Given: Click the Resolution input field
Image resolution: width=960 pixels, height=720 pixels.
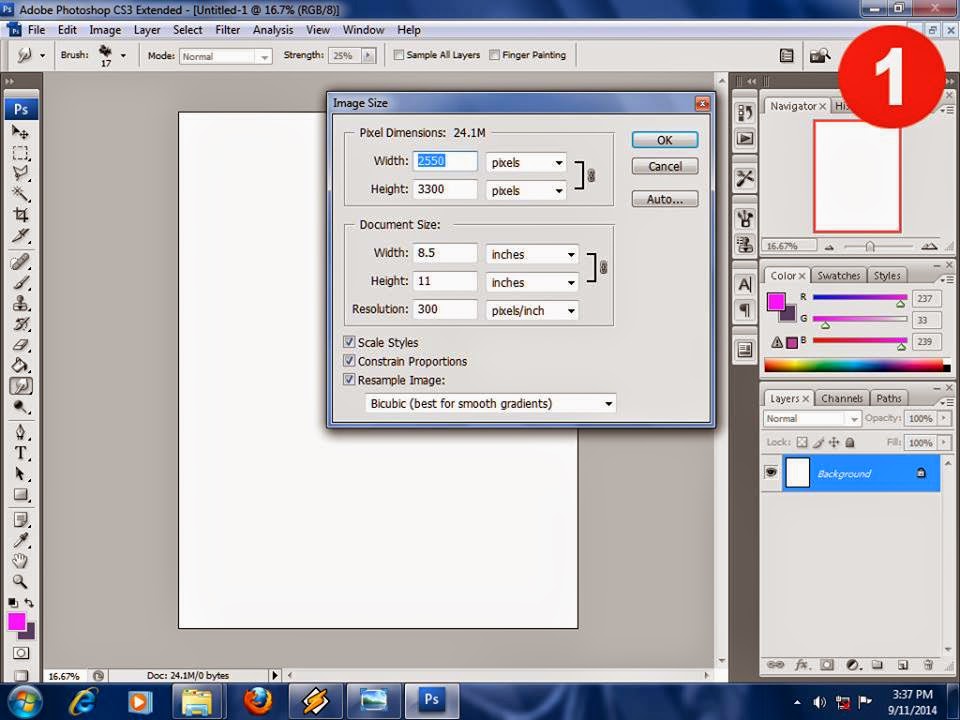Looking at the screenshot, I should pyautogui.click(x=445, y=309).
